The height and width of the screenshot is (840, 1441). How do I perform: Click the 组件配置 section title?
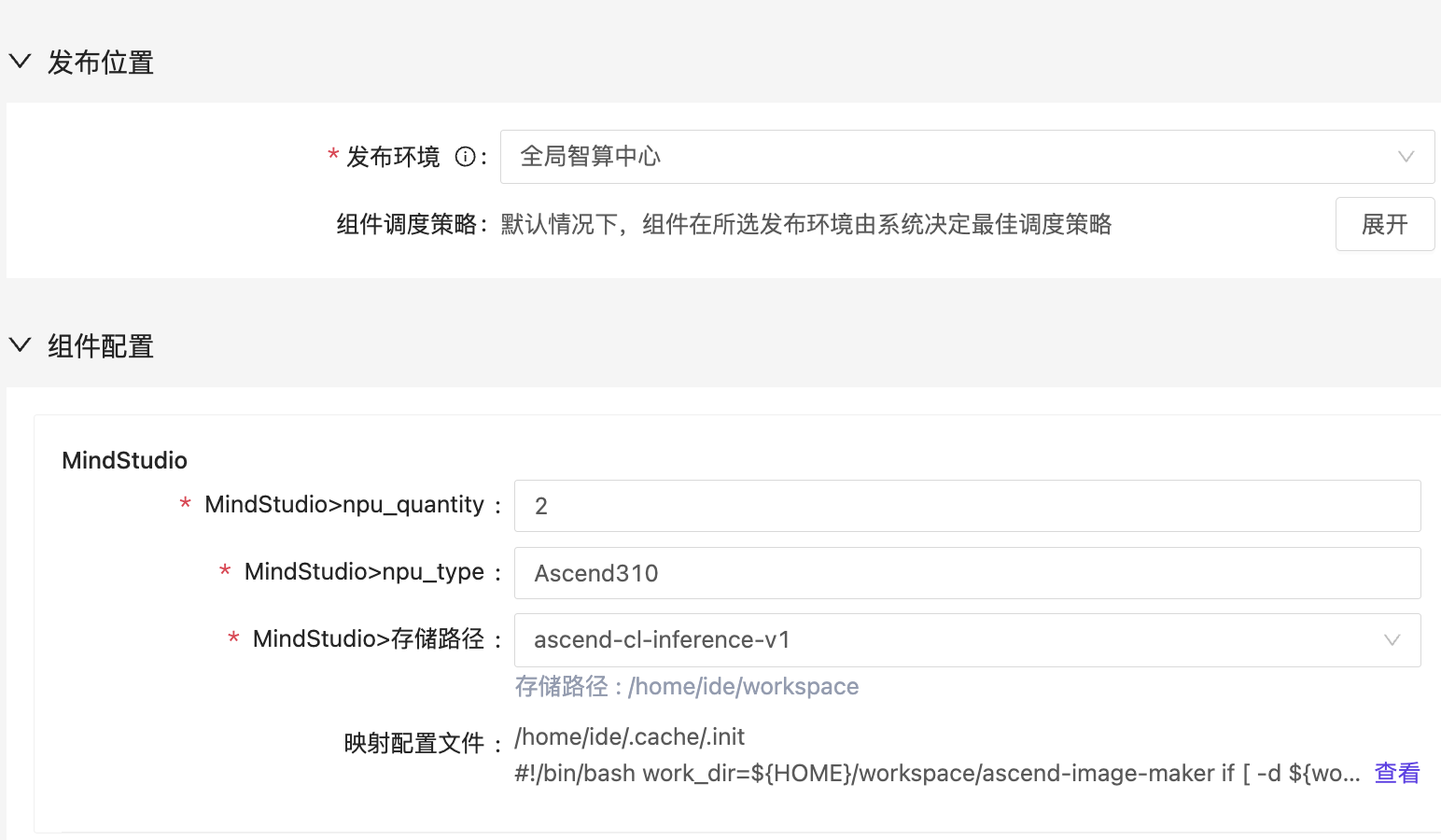[x=101, y=346]
